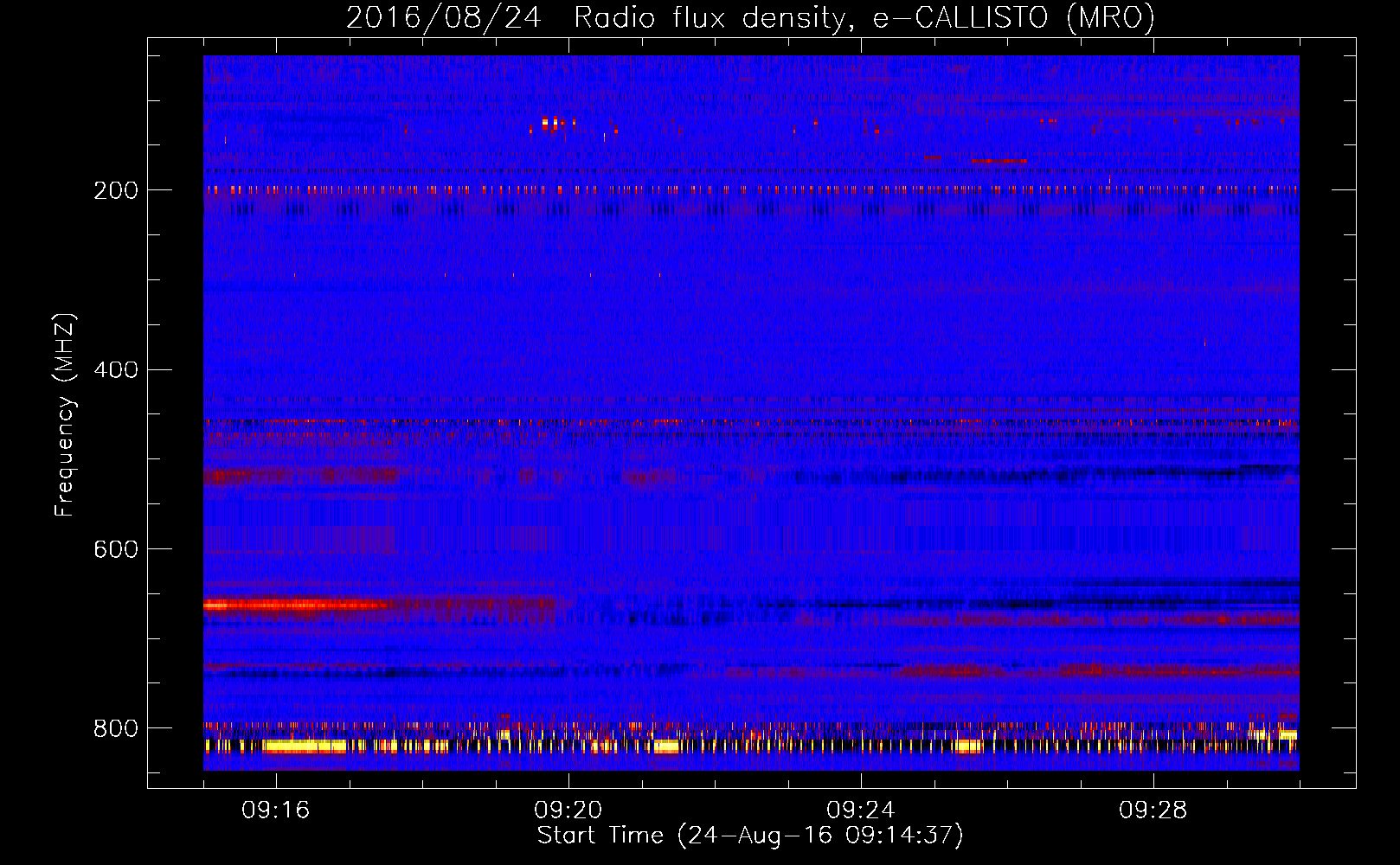Click the 'Start Time (24-Aug-16 09:14:37)' label
Screen dimensions: 1400x865
pos(750,836)
